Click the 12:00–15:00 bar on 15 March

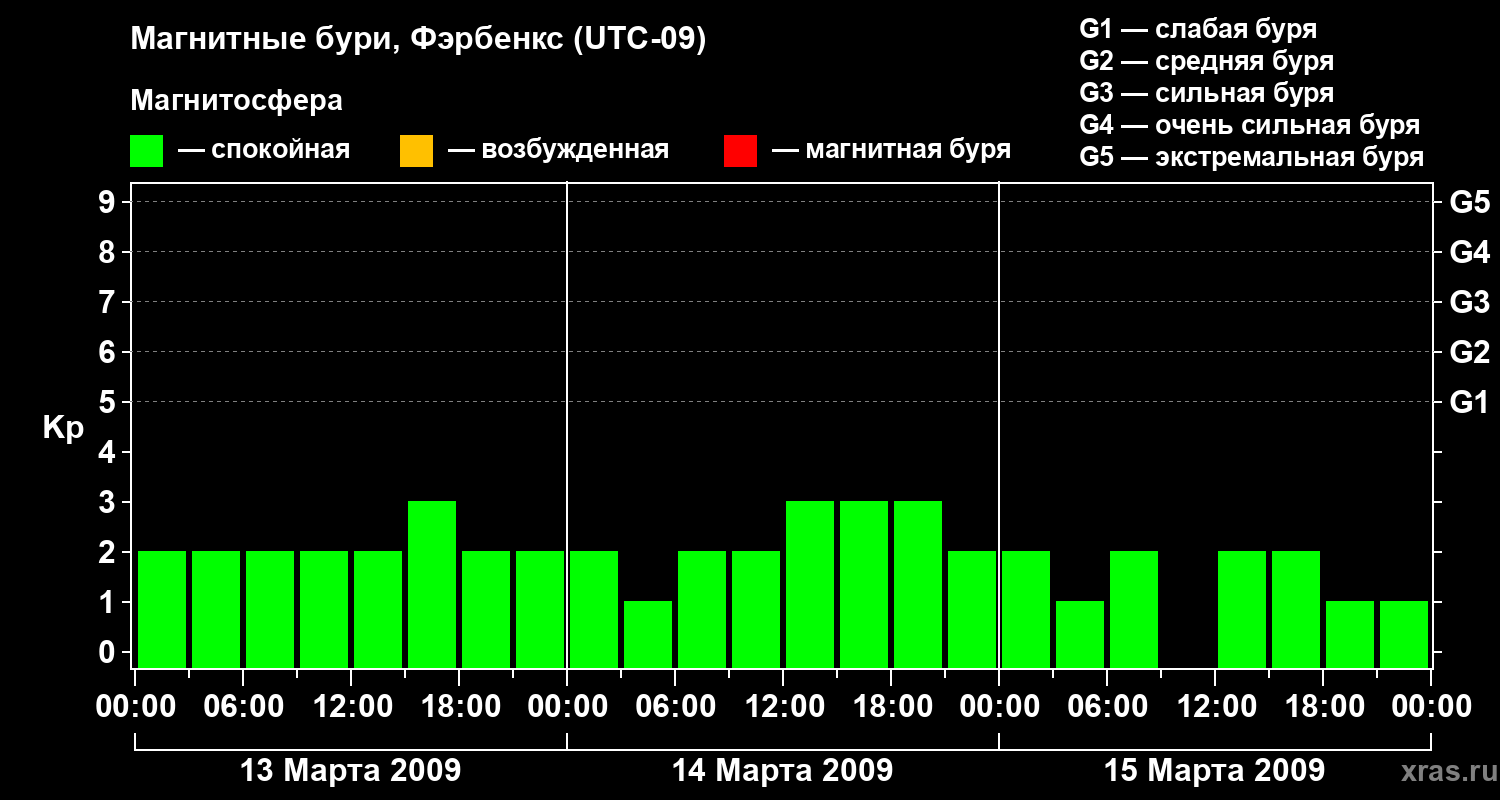coord(1242,609)
